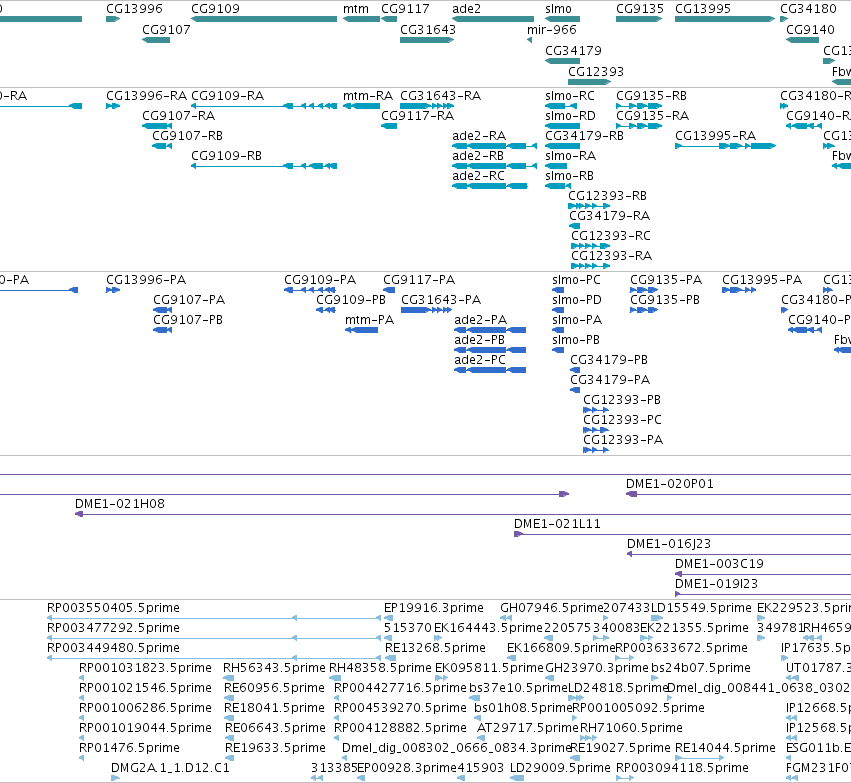851x783 pixels.
Task: Select the CG9109 gene bar
Action: [264, 19]
